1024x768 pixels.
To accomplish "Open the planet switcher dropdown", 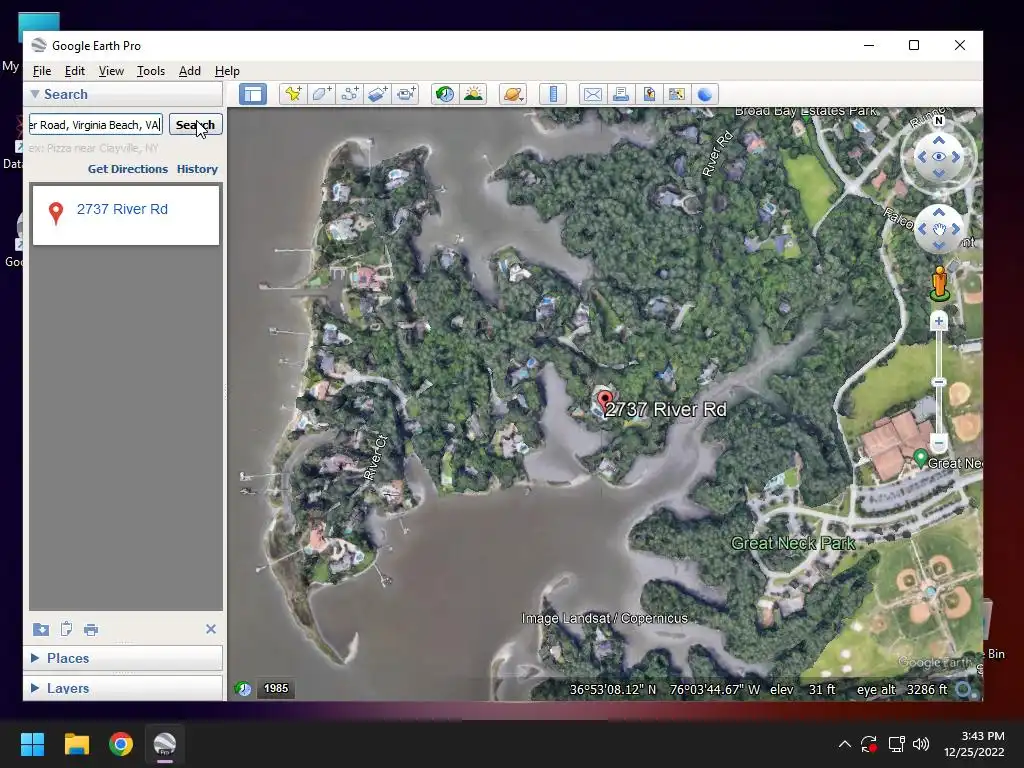I will click(513, 94).
